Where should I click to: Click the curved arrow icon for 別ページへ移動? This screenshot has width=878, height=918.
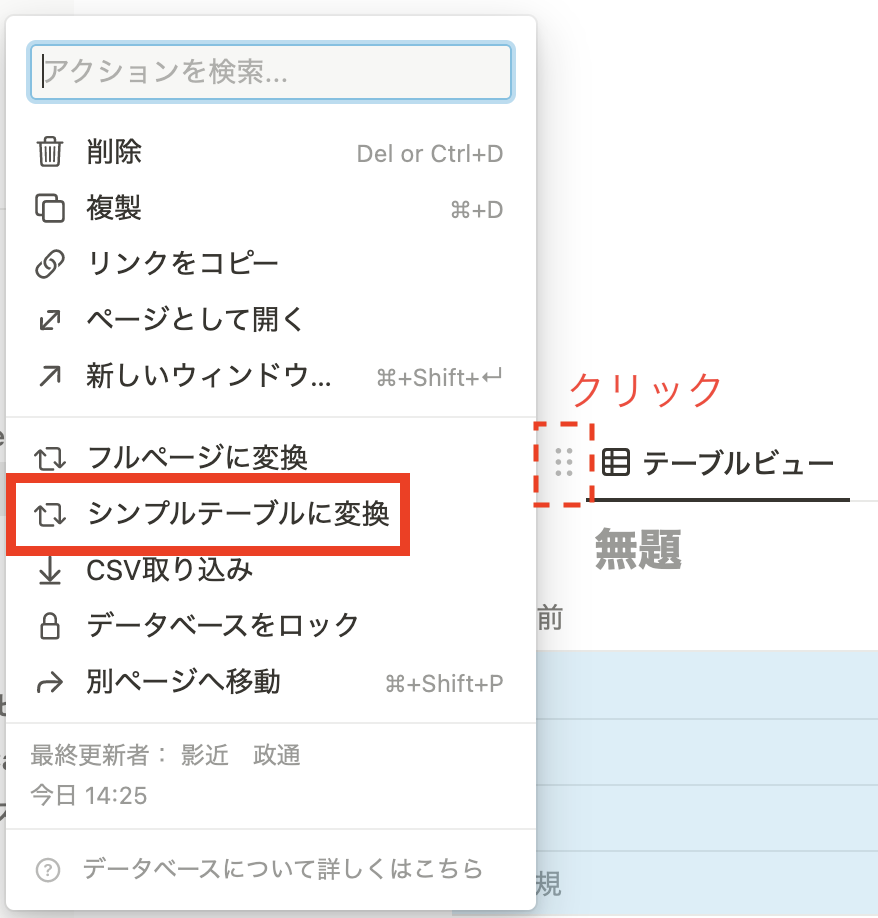tap(50, 683)
